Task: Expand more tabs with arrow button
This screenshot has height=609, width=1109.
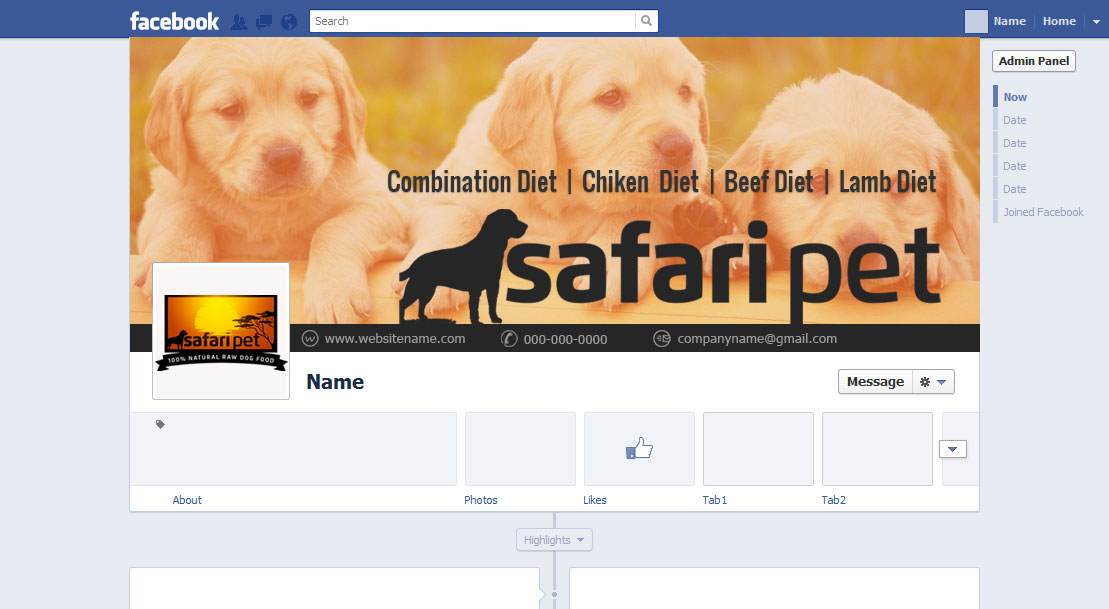Action: pyautogui.click(x=952, y=449)
